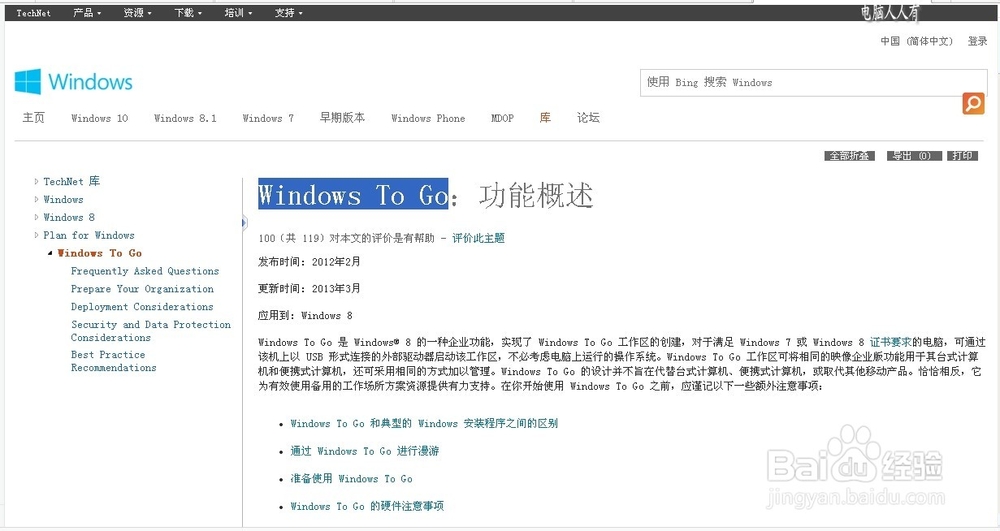This screenshot has width=1000, height=531.
Task: Open 准备使用 Windows To Go link
Action: [x=351, y=479]
